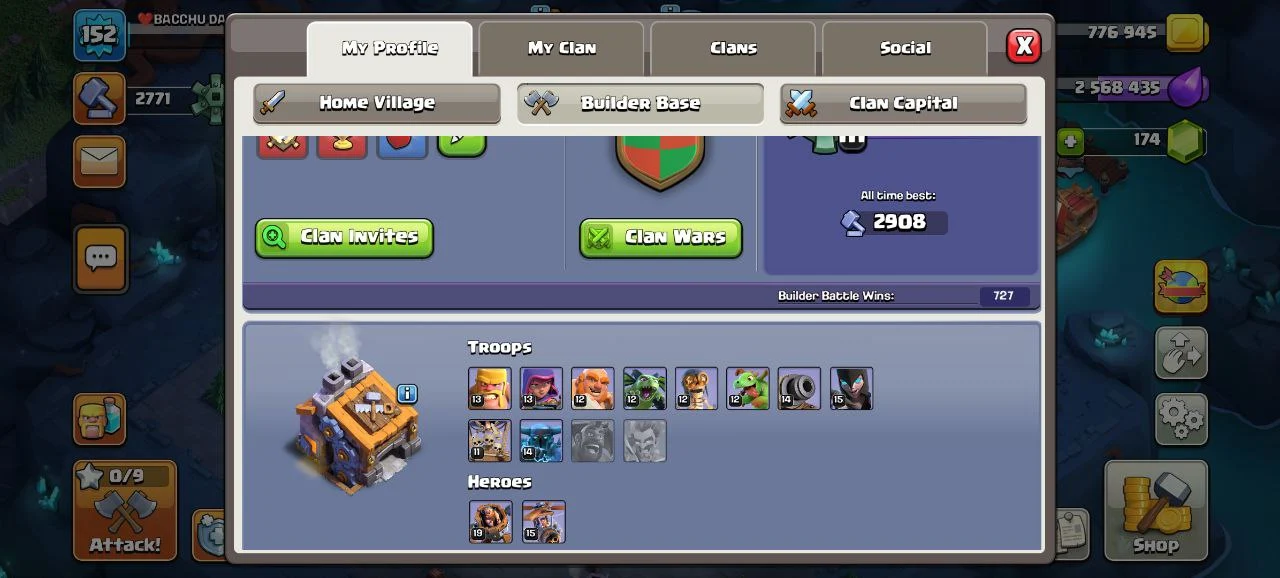Open the settings gear icon
The width and height of the screenshot is (1280, 578).
(1181, 419)
